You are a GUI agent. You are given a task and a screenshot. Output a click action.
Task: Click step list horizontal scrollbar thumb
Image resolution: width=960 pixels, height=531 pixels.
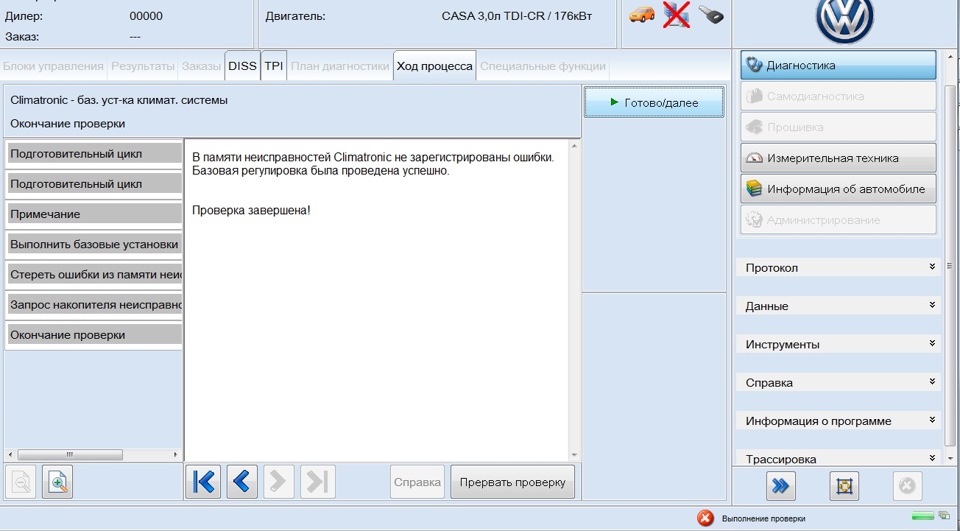tap(70, 454)
